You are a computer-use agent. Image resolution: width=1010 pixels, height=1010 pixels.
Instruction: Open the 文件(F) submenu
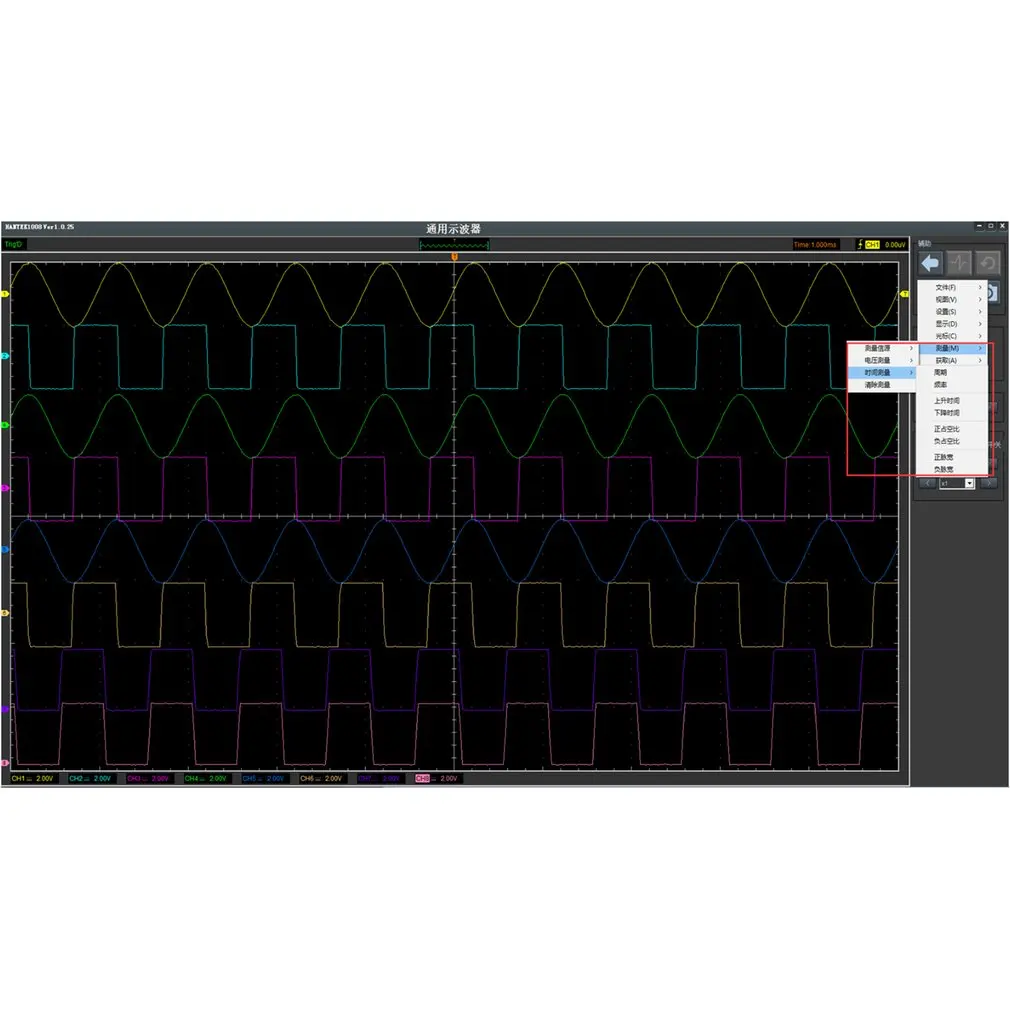[x=953, y=287]
